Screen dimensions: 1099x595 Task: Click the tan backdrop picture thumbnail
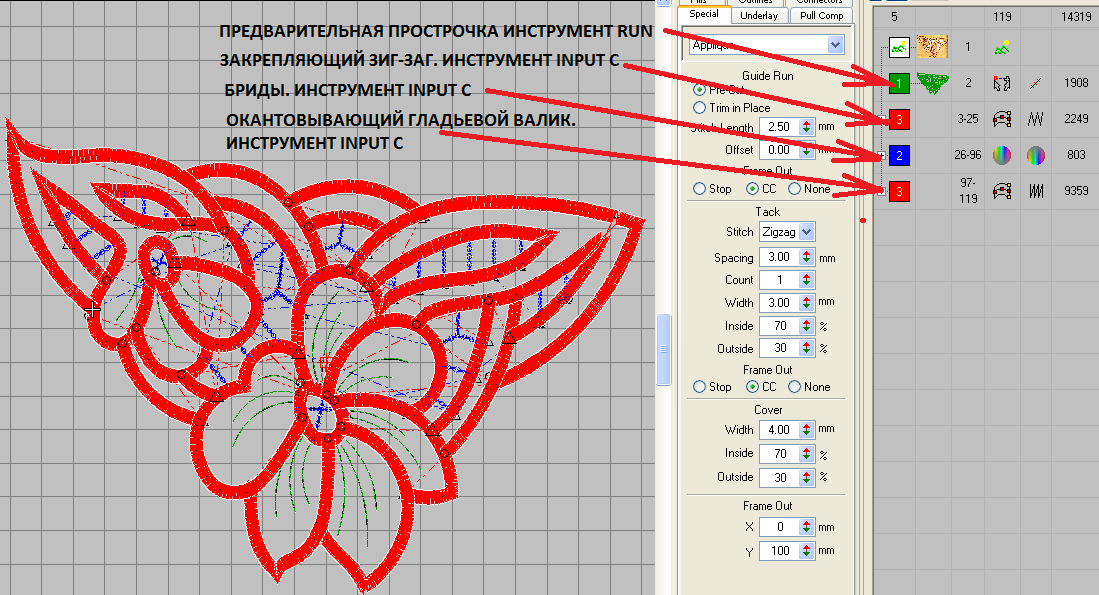[x=932, y=46]
